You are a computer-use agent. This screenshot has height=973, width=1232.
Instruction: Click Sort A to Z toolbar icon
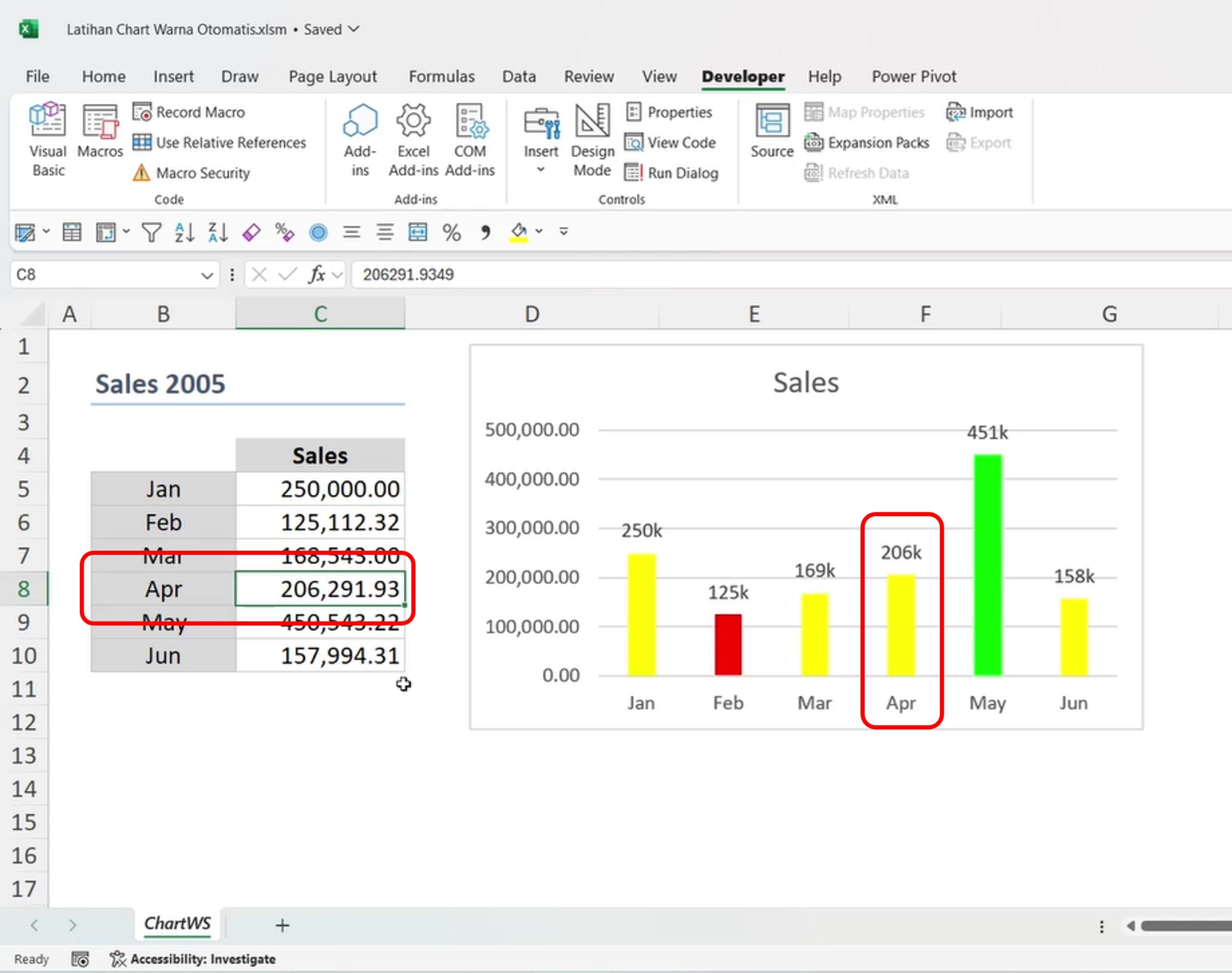tap(184, 232)
